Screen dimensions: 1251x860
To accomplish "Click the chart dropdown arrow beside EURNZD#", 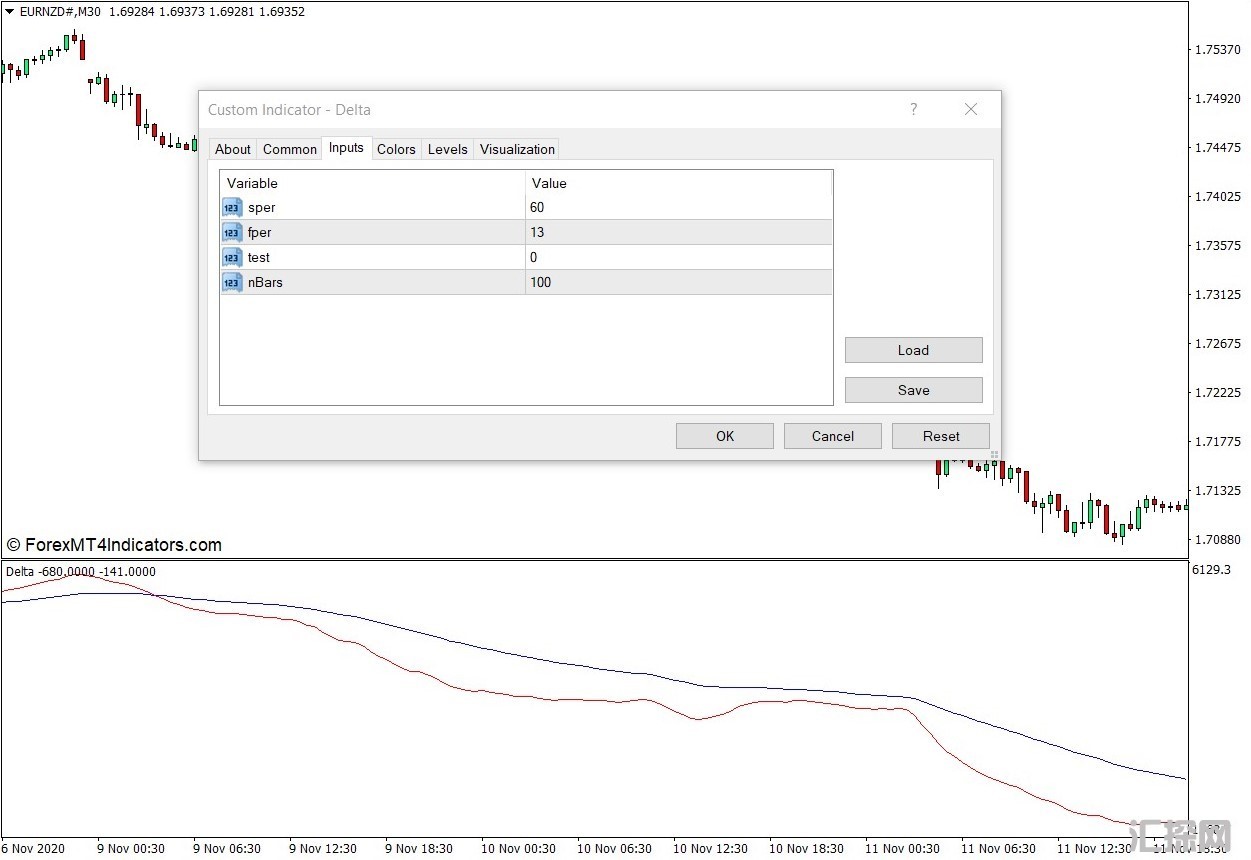I will coord(9,12).
